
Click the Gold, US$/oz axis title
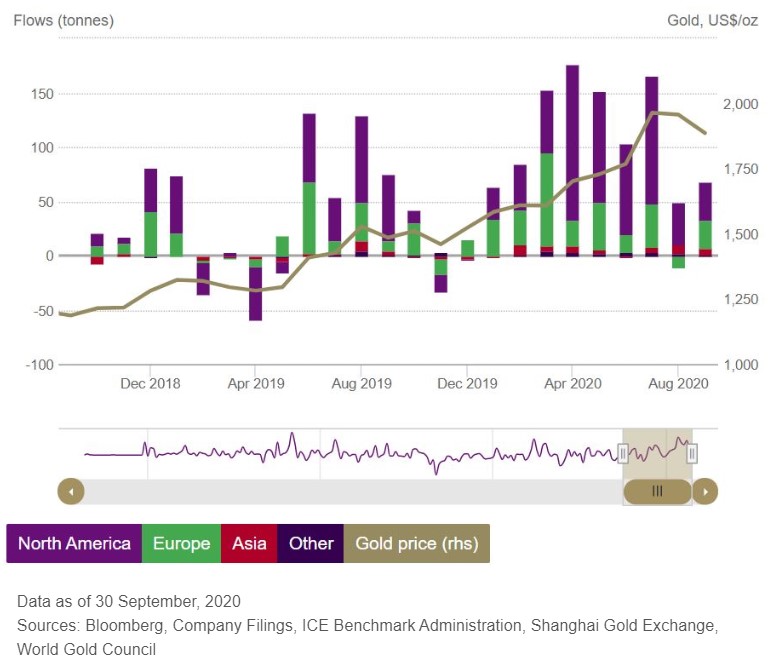(x=712, y=20)
